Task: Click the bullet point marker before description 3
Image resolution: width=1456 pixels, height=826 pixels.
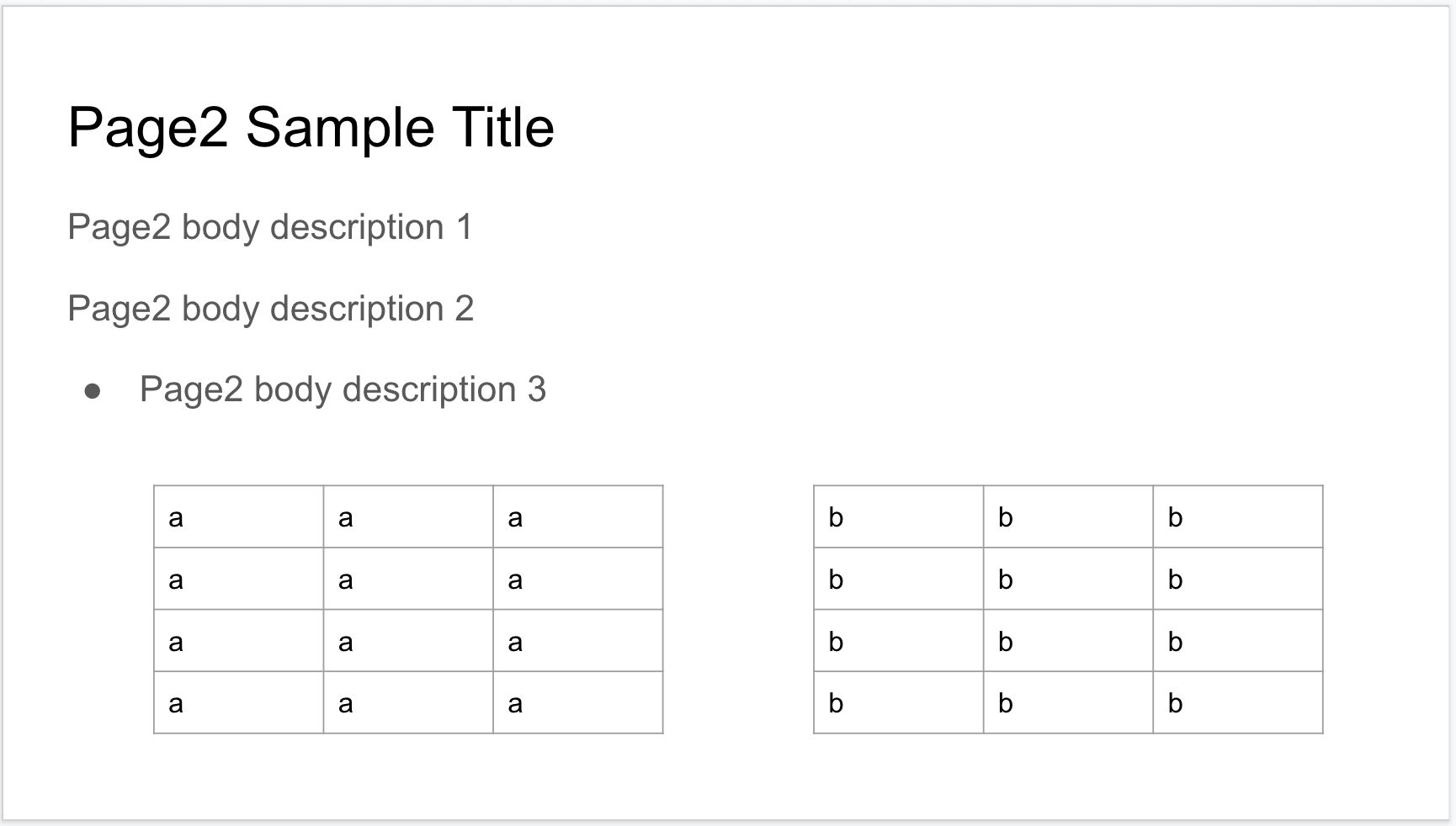Action: click(93, 391)
